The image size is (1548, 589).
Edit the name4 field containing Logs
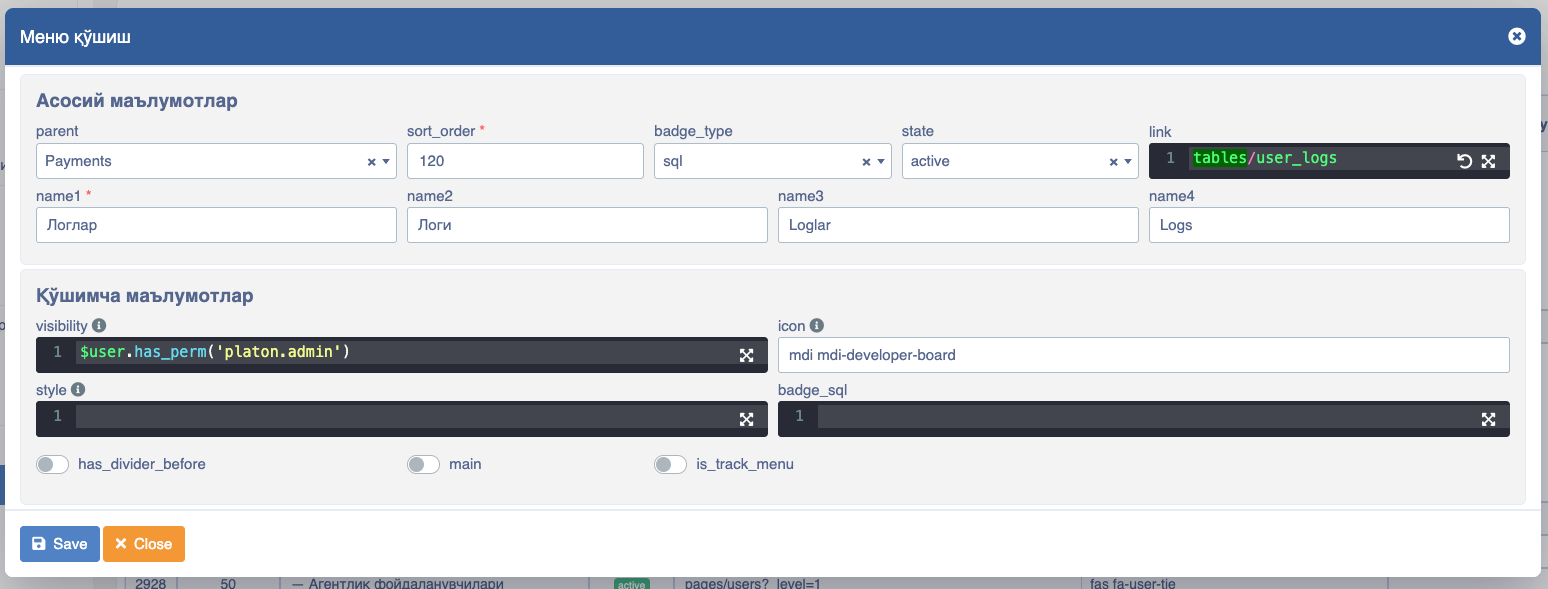1329,225
